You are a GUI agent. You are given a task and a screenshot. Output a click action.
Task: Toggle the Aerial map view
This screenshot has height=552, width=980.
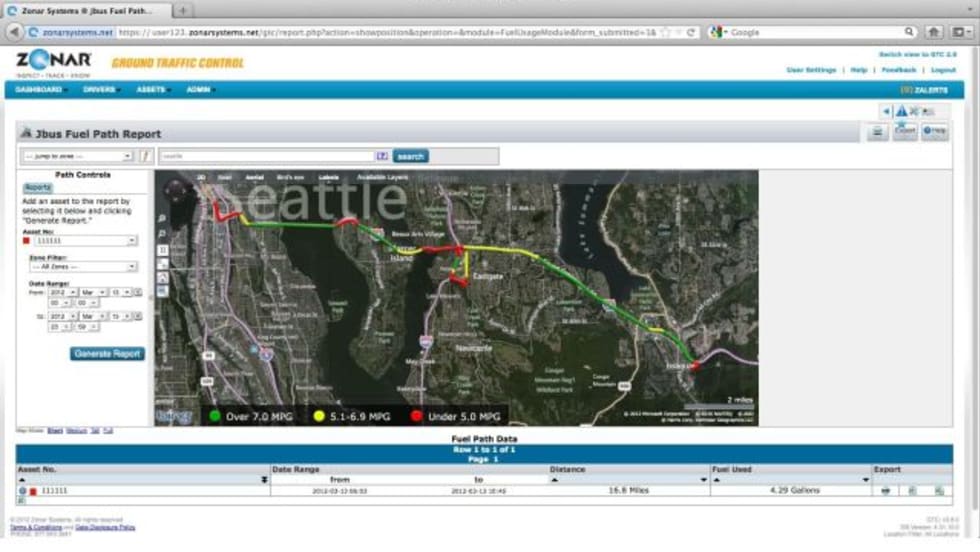point(253,177)
